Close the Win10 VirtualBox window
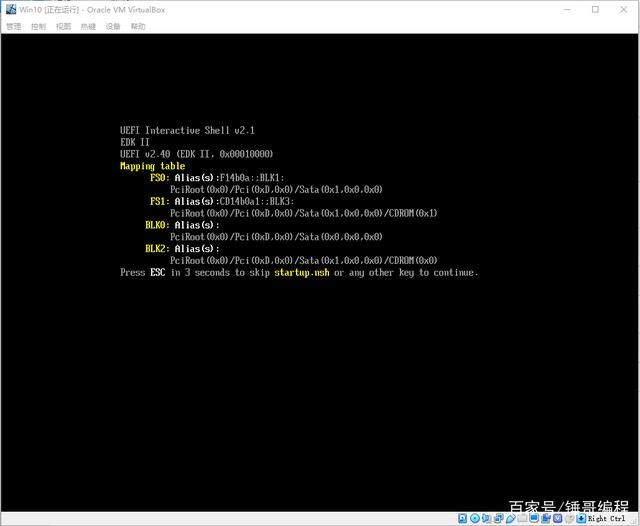Image resolution: width=640 pixels, height=526 pixels. pyautogui.click(x=623, y=9)
